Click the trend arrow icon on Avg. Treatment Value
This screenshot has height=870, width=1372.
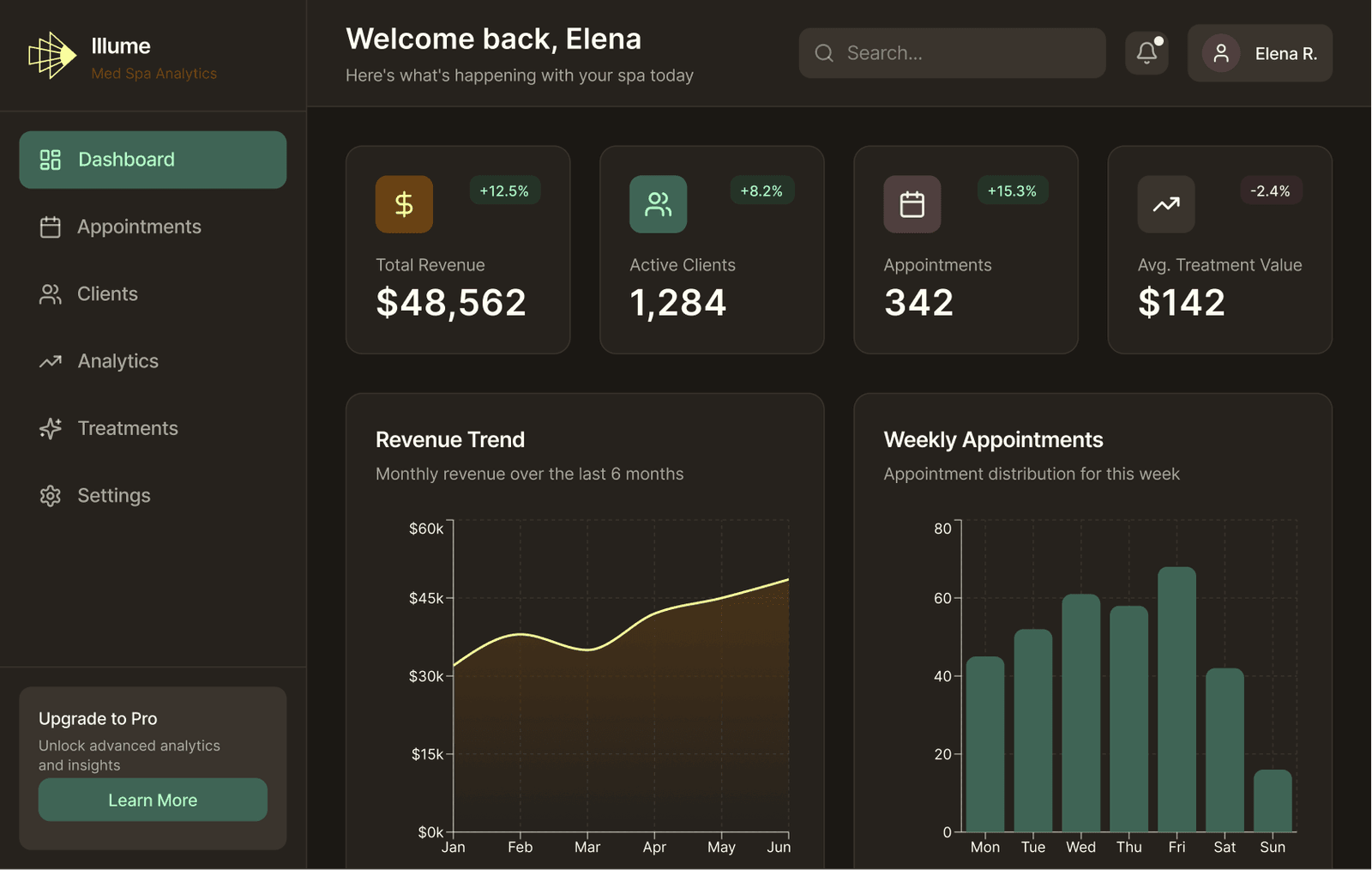click(1165, 204)
